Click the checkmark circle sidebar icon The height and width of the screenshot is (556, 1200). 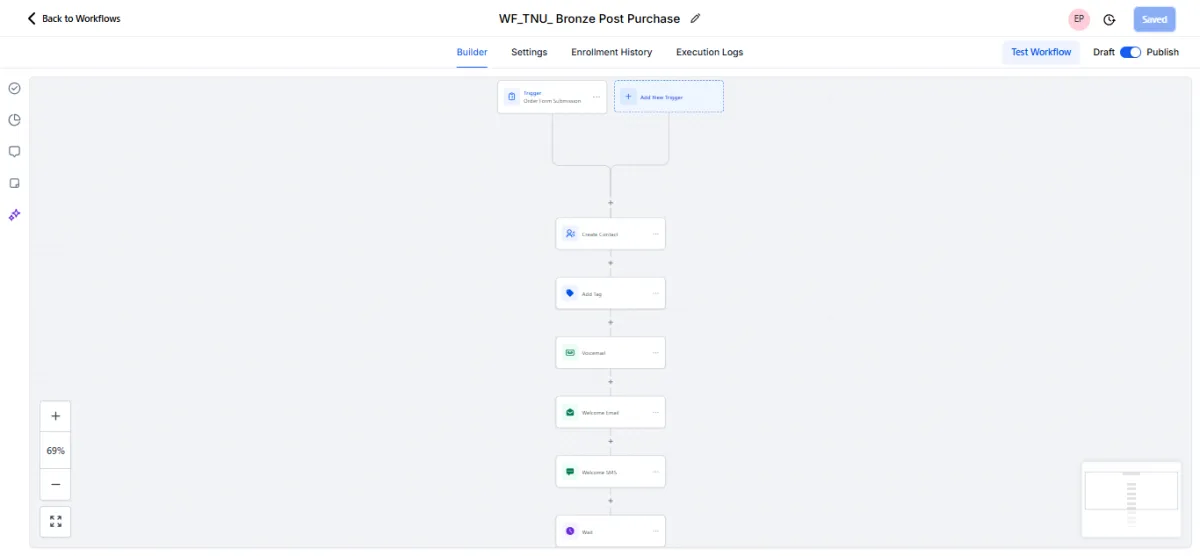pos(15,88)
